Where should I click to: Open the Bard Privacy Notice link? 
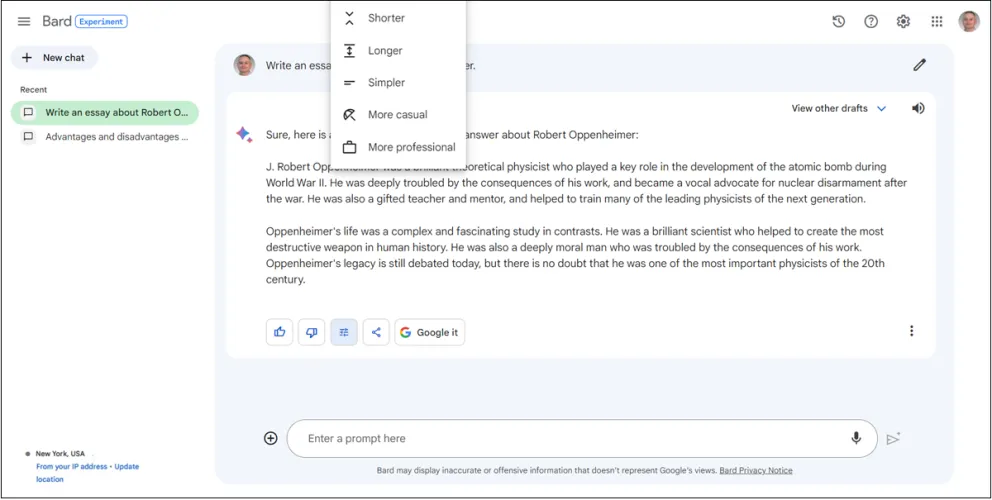point(756,470)
